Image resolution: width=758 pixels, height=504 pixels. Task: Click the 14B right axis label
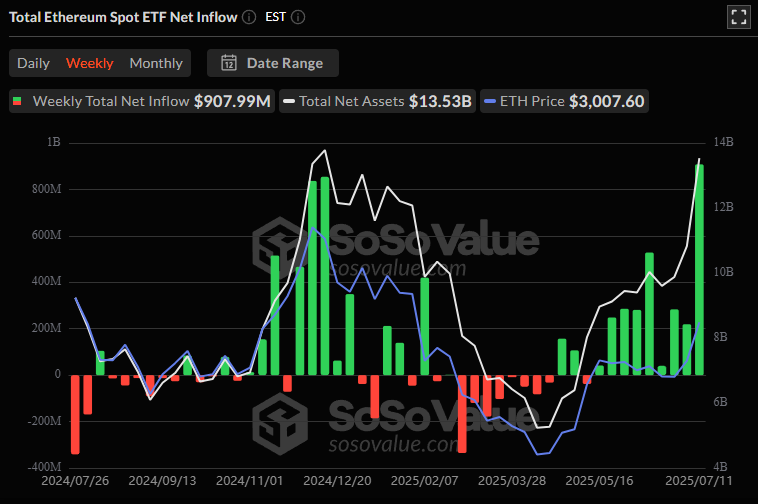coord(724,142)
